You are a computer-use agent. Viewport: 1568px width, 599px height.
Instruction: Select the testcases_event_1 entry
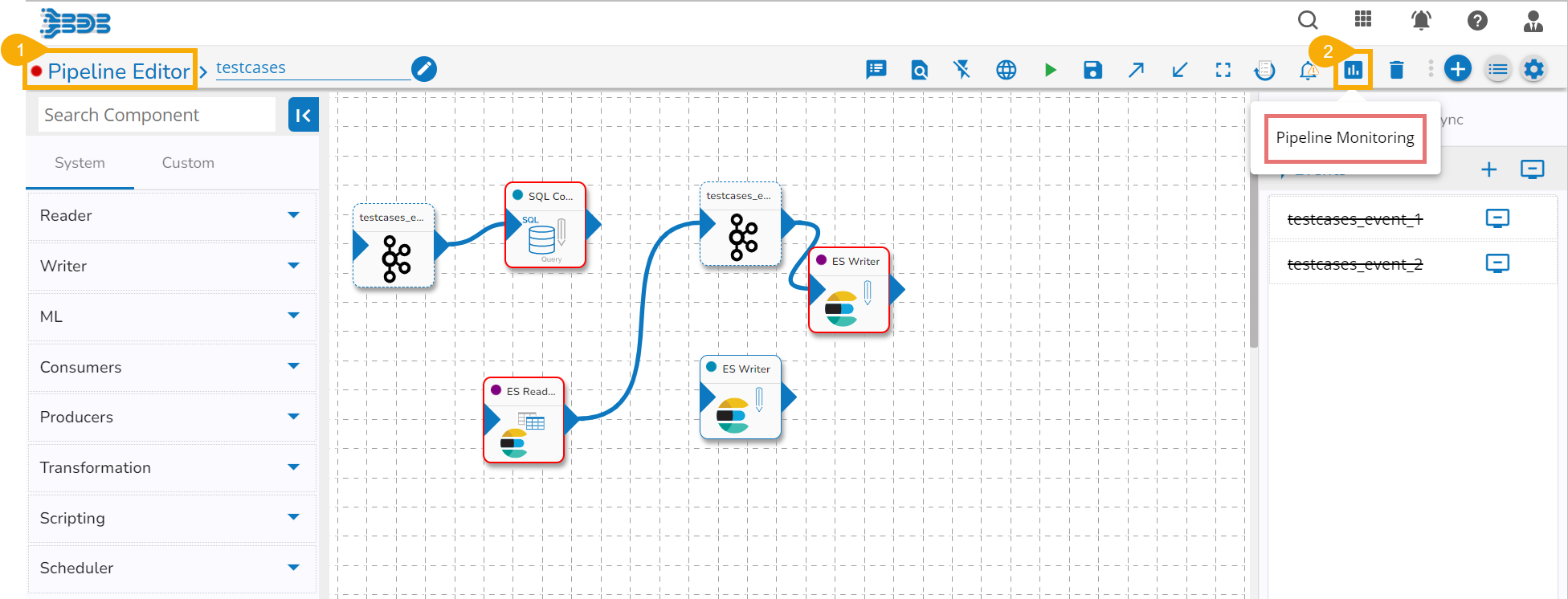1354,219
